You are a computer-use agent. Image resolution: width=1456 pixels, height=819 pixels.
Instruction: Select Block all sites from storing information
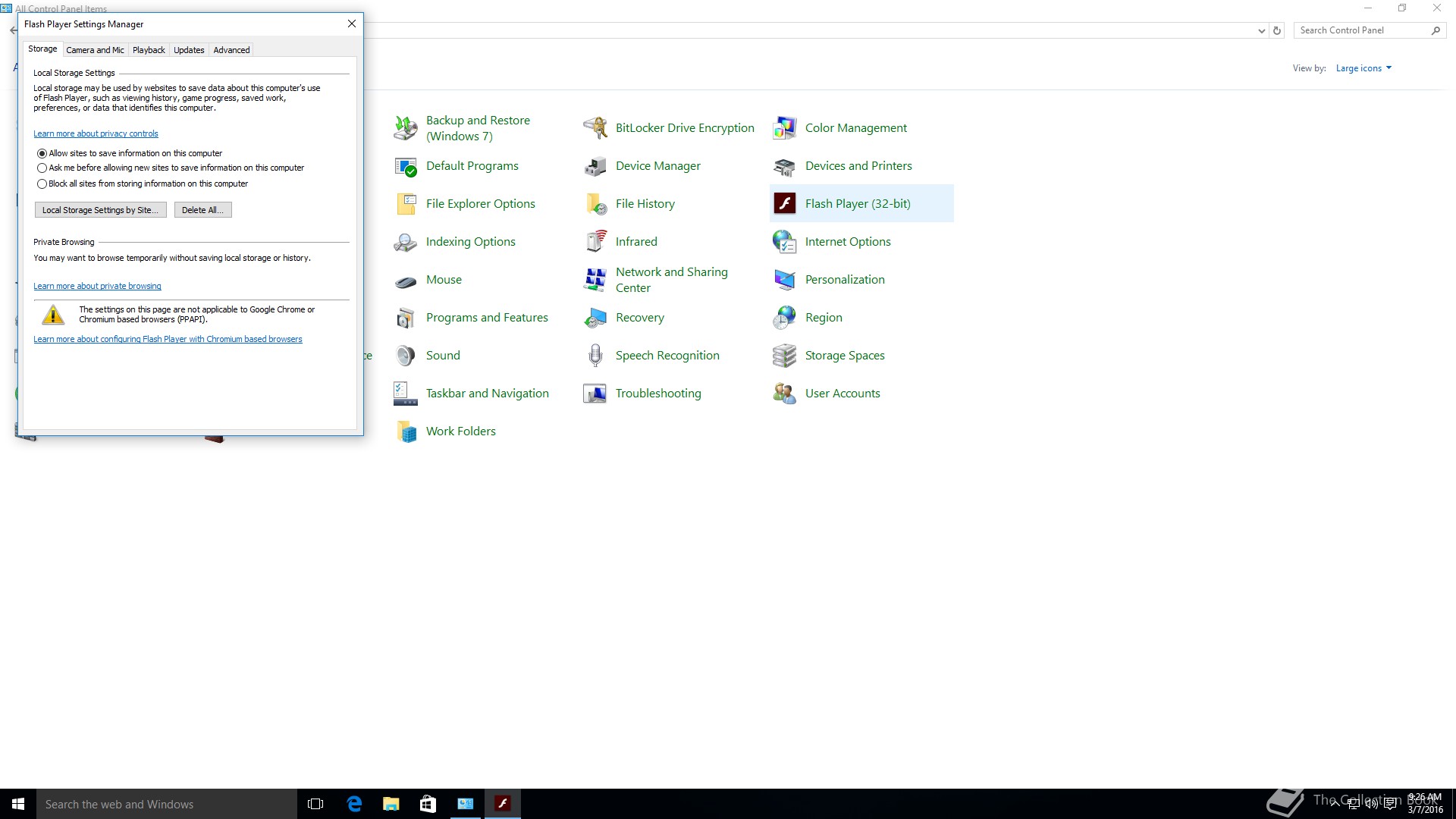[42, 184]
